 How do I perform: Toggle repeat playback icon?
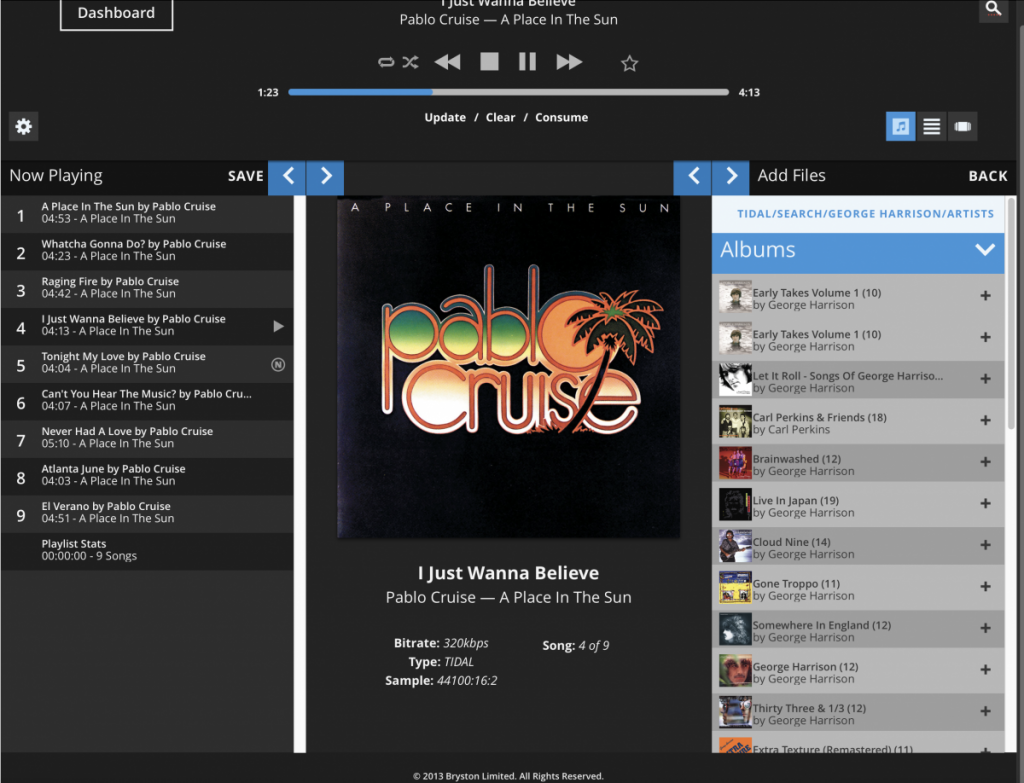click(386, 62)
